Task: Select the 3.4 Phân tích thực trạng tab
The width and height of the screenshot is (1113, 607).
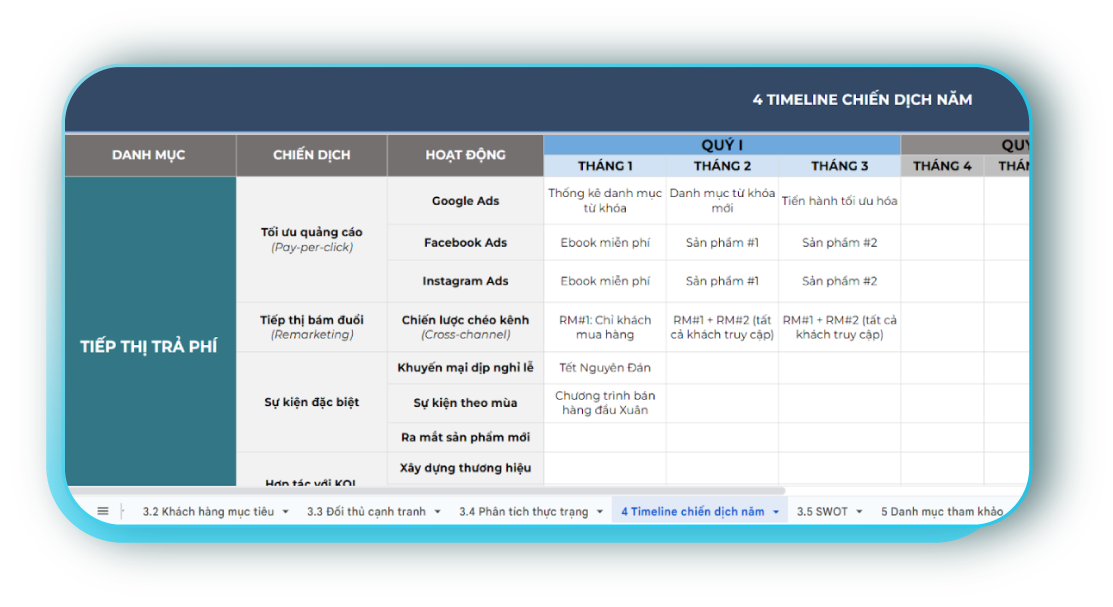Action: pyautogui.click(x=523, y=512)
